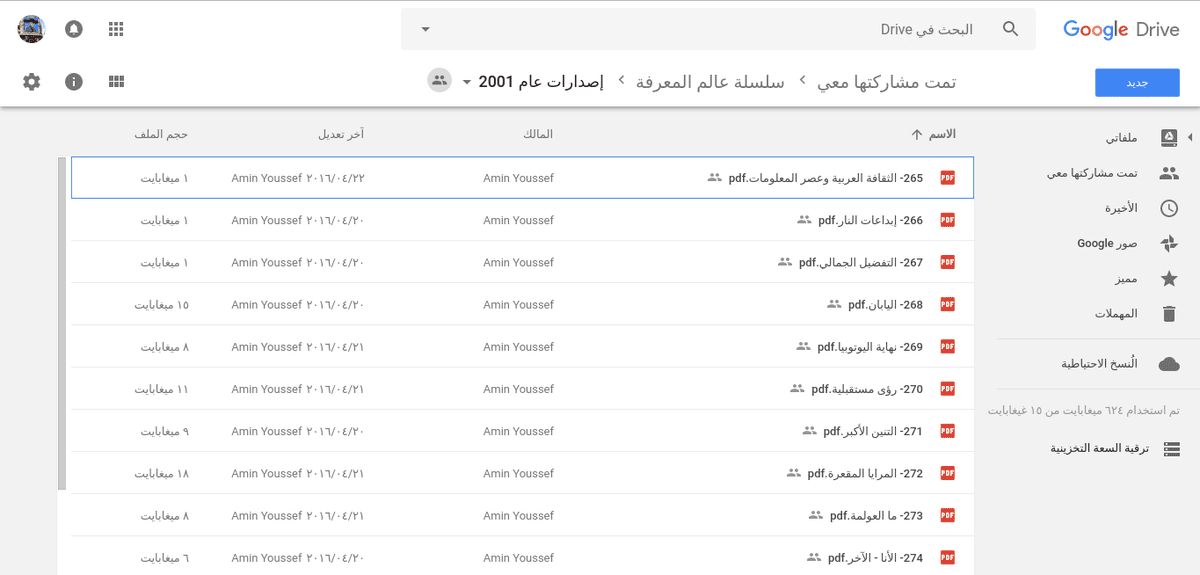Open the settings gear icon

tap(32, 82)
